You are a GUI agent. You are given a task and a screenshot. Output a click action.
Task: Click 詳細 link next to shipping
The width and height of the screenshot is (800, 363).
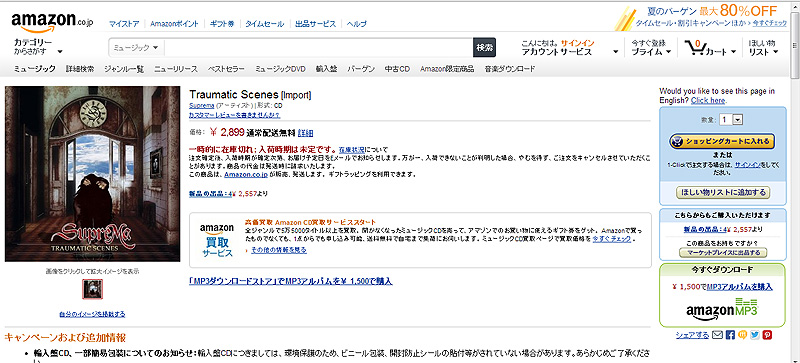click(x=305, y=133)
